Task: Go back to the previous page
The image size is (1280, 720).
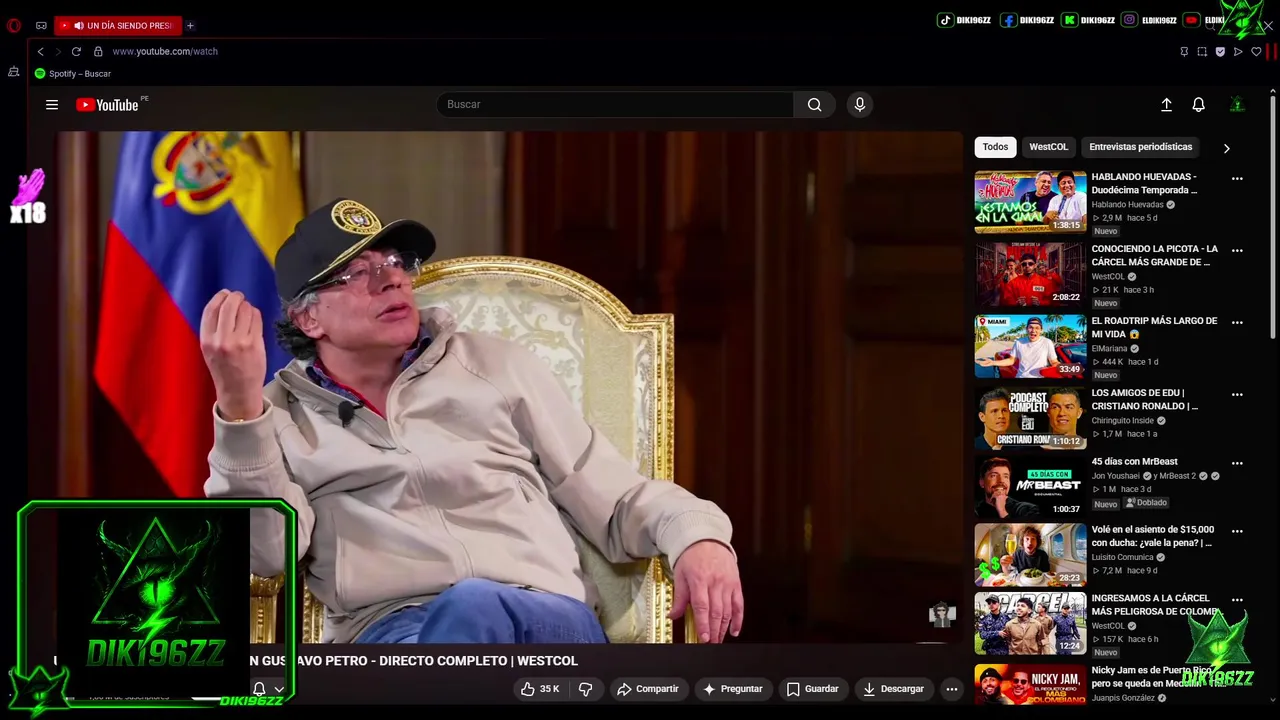Action: point(40,51)
